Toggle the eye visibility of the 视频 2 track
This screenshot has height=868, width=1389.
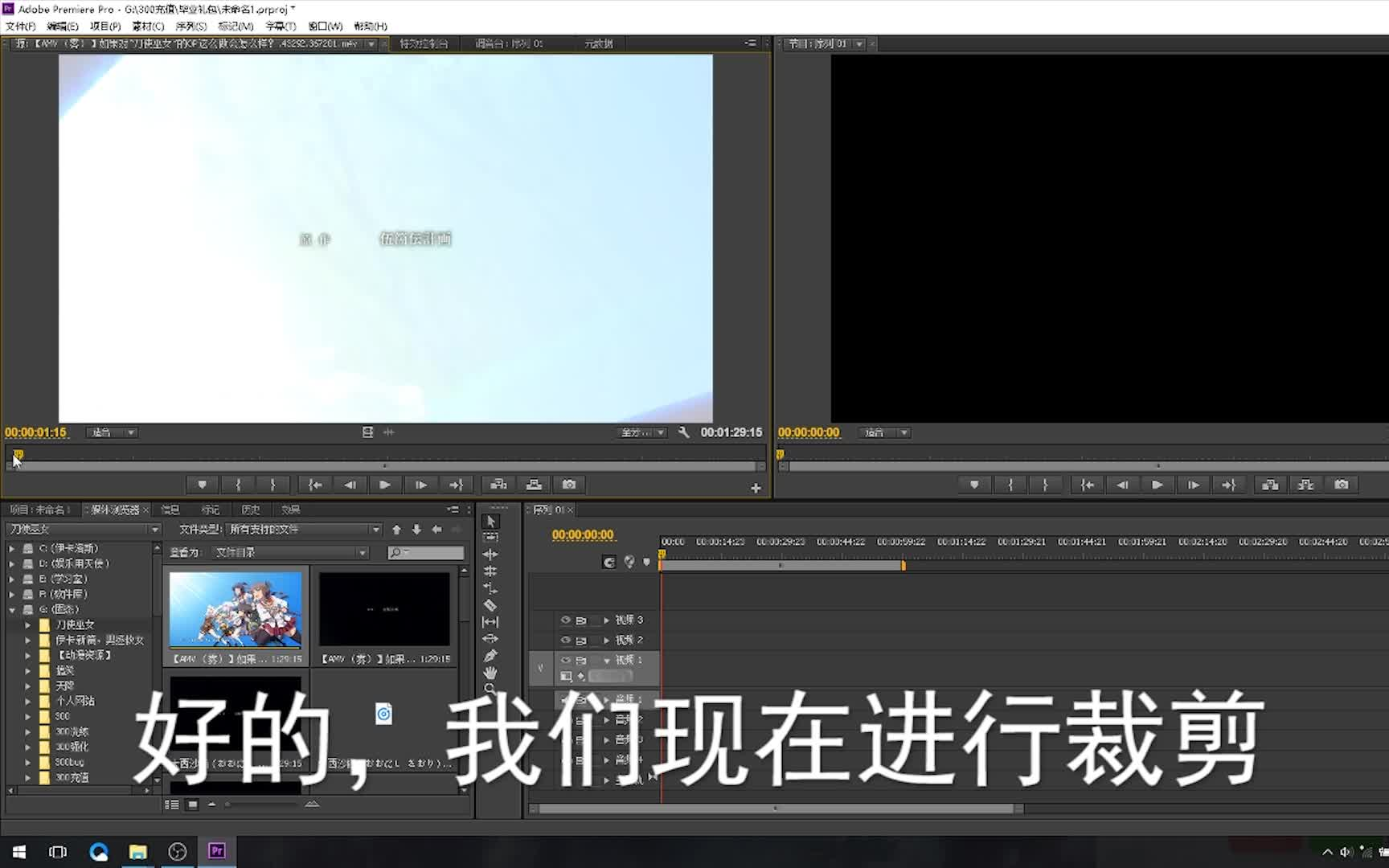[x=565, y=640]
